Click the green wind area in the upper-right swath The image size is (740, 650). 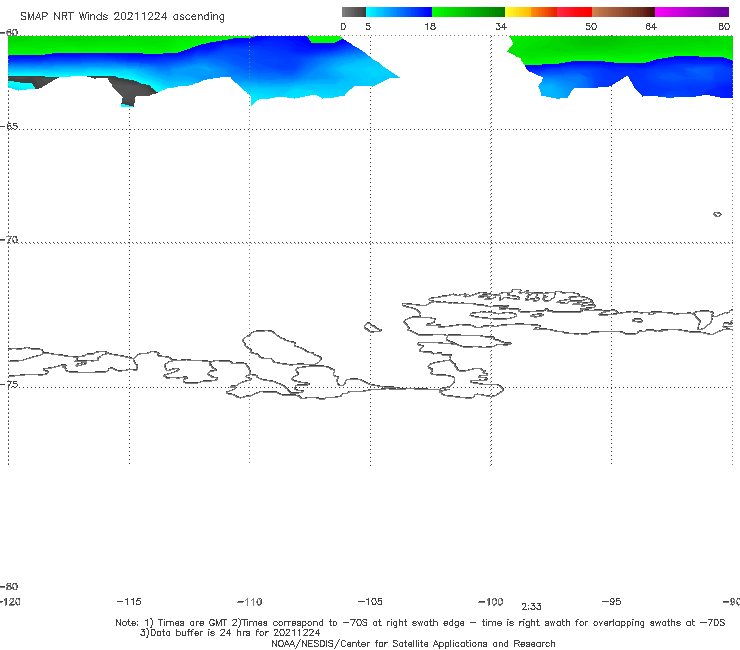623,48
